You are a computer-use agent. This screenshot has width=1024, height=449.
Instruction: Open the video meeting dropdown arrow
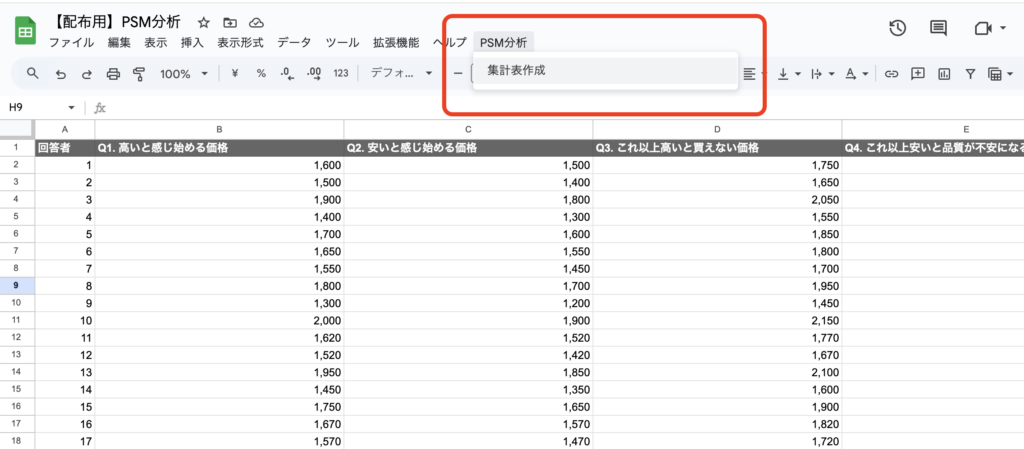1003,28
